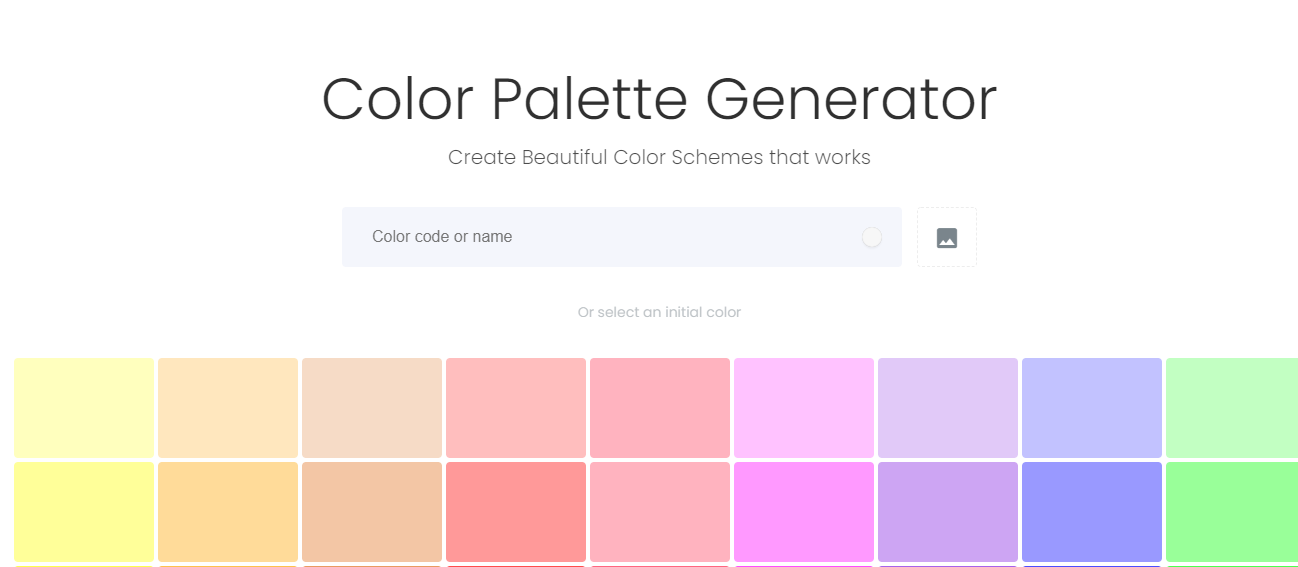Click the color preview circle in search field

[x=872, y=237]
